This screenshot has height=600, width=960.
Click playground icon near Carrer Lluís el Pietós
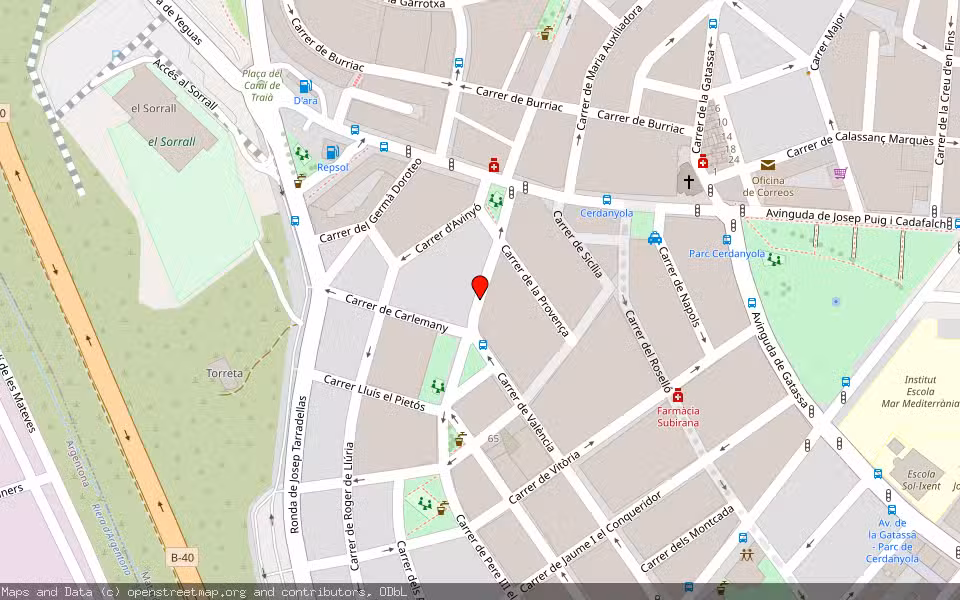(438, 386)
